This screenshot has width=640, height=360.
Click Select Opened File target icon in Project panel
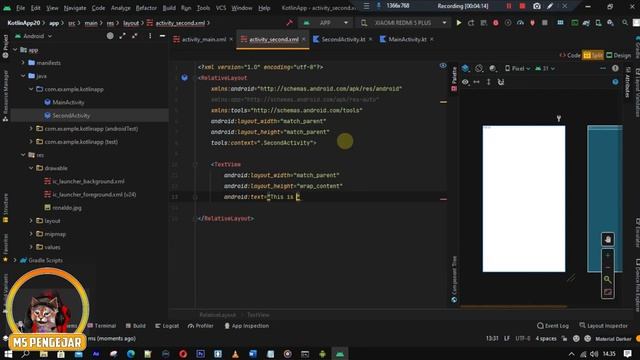click(x=110, y=36)
